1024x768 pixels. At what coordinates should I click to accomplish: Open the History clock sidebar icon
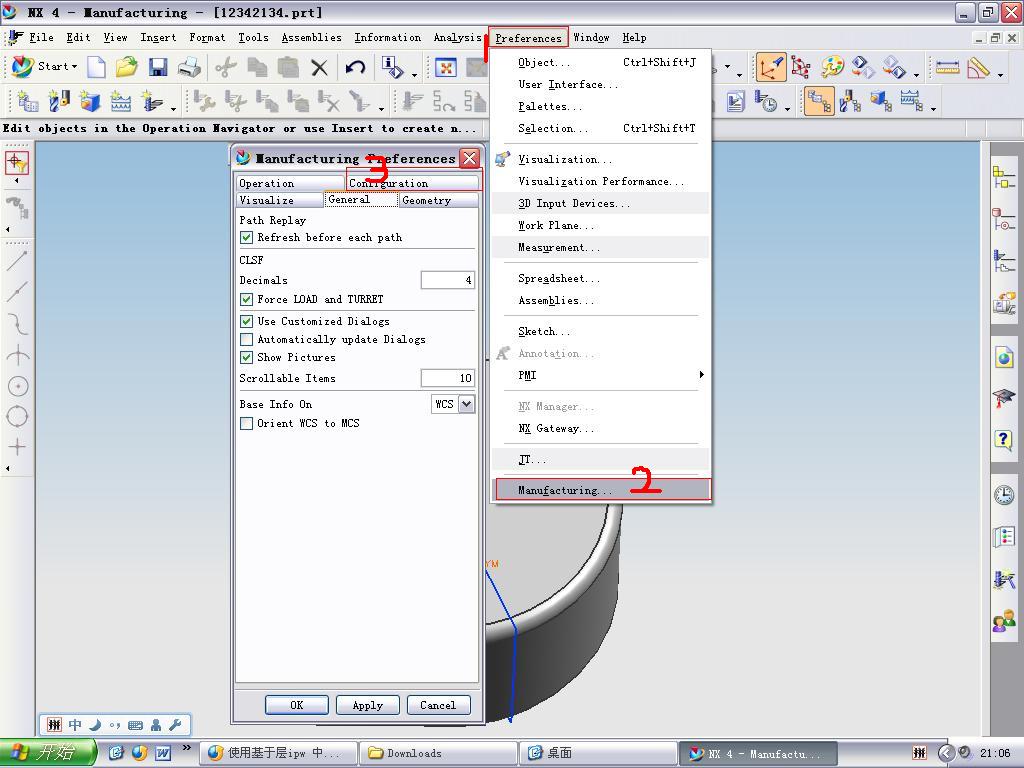(1004, 494)
